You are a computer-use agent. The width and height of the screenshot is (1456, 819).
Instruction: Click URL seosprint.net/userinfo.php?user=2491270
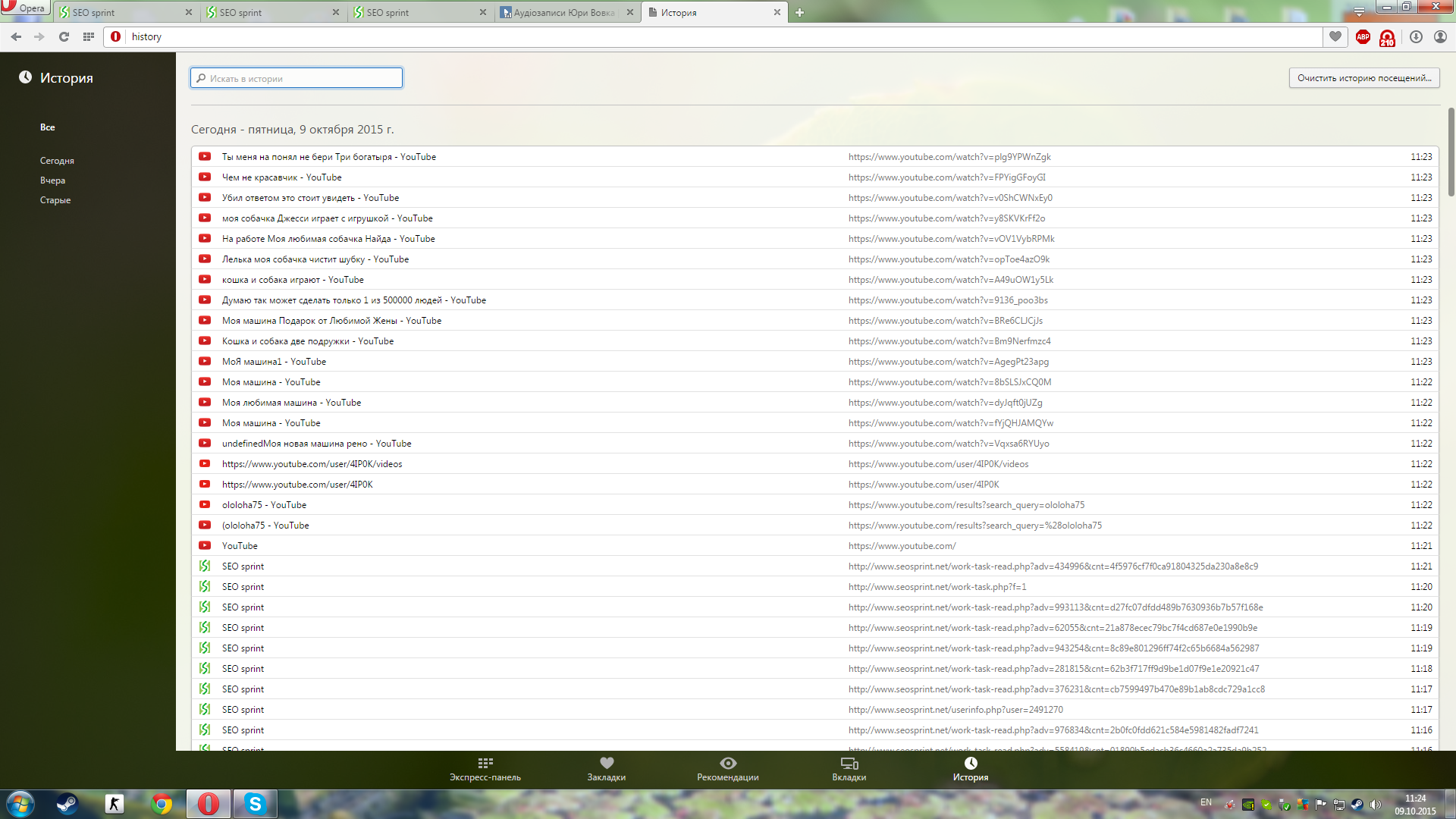click(955, 710)
